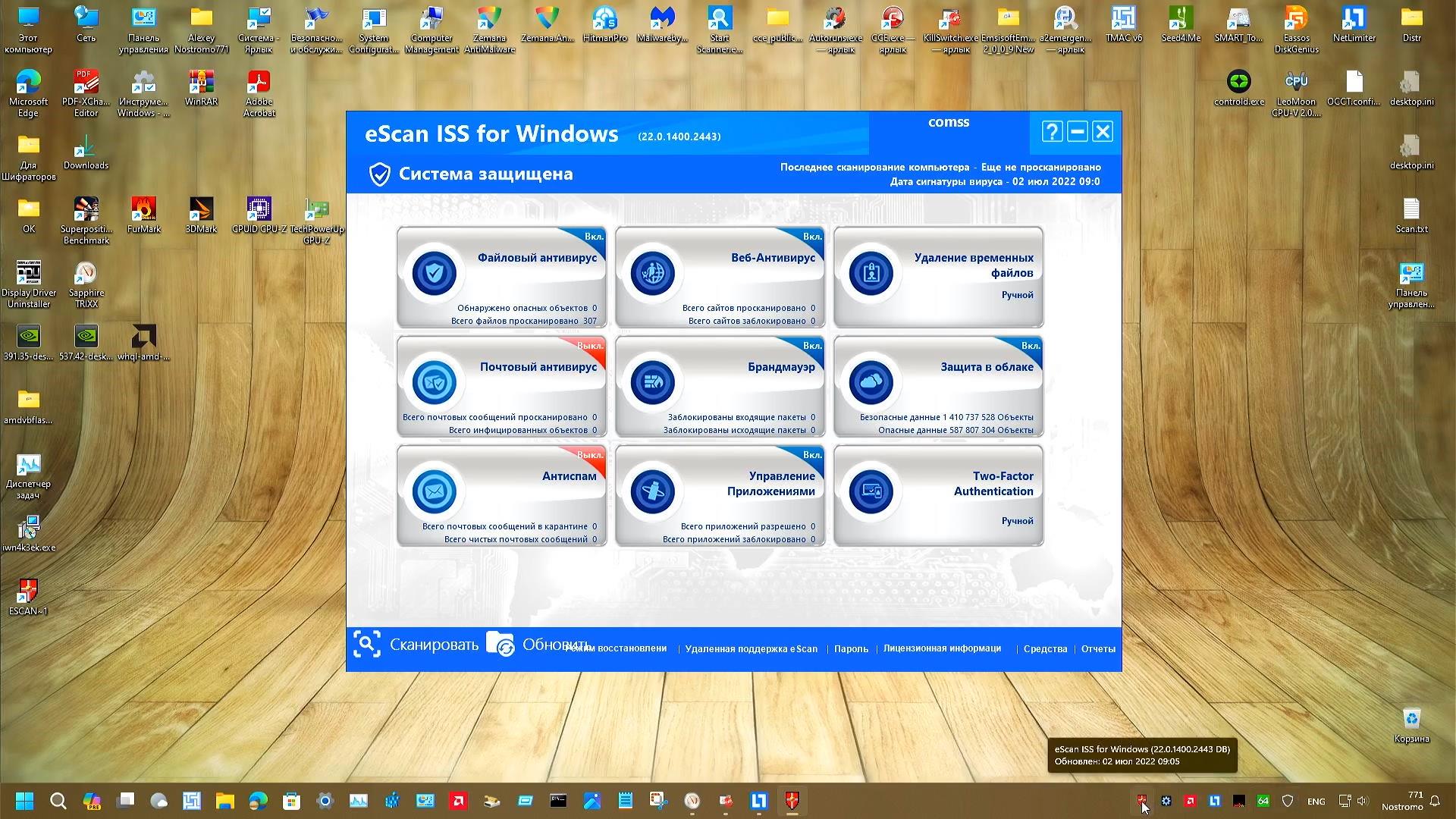1456x819 pixels.
Task: Open the Средства menu item
Action: point(1045,649)
